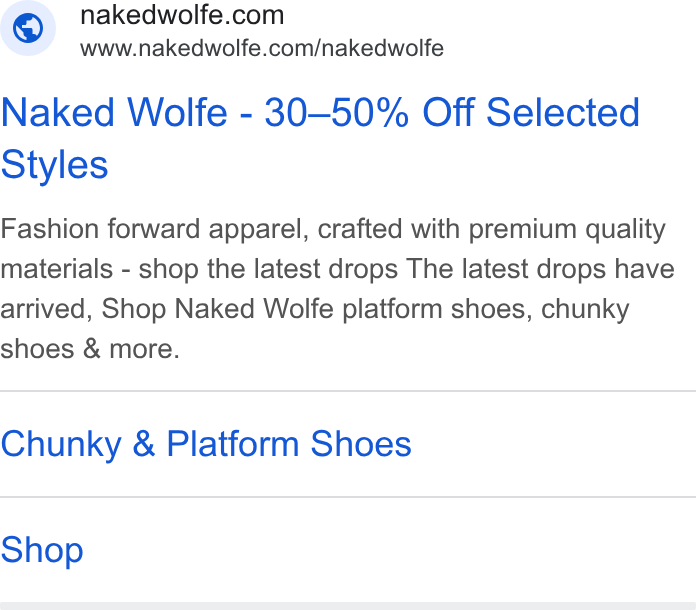Click the Fashion forward apparel description text

click(337, 289)
